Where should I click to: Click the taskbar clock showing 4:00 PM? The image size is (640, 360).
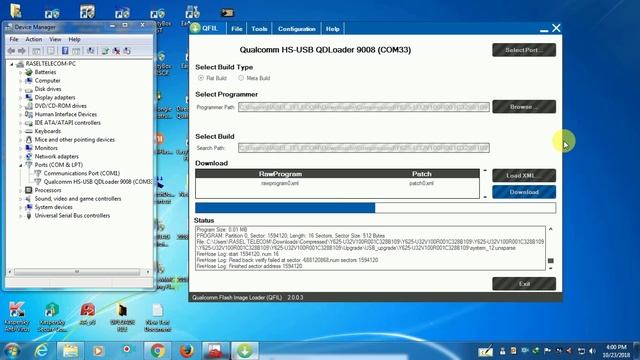point(616,351)
